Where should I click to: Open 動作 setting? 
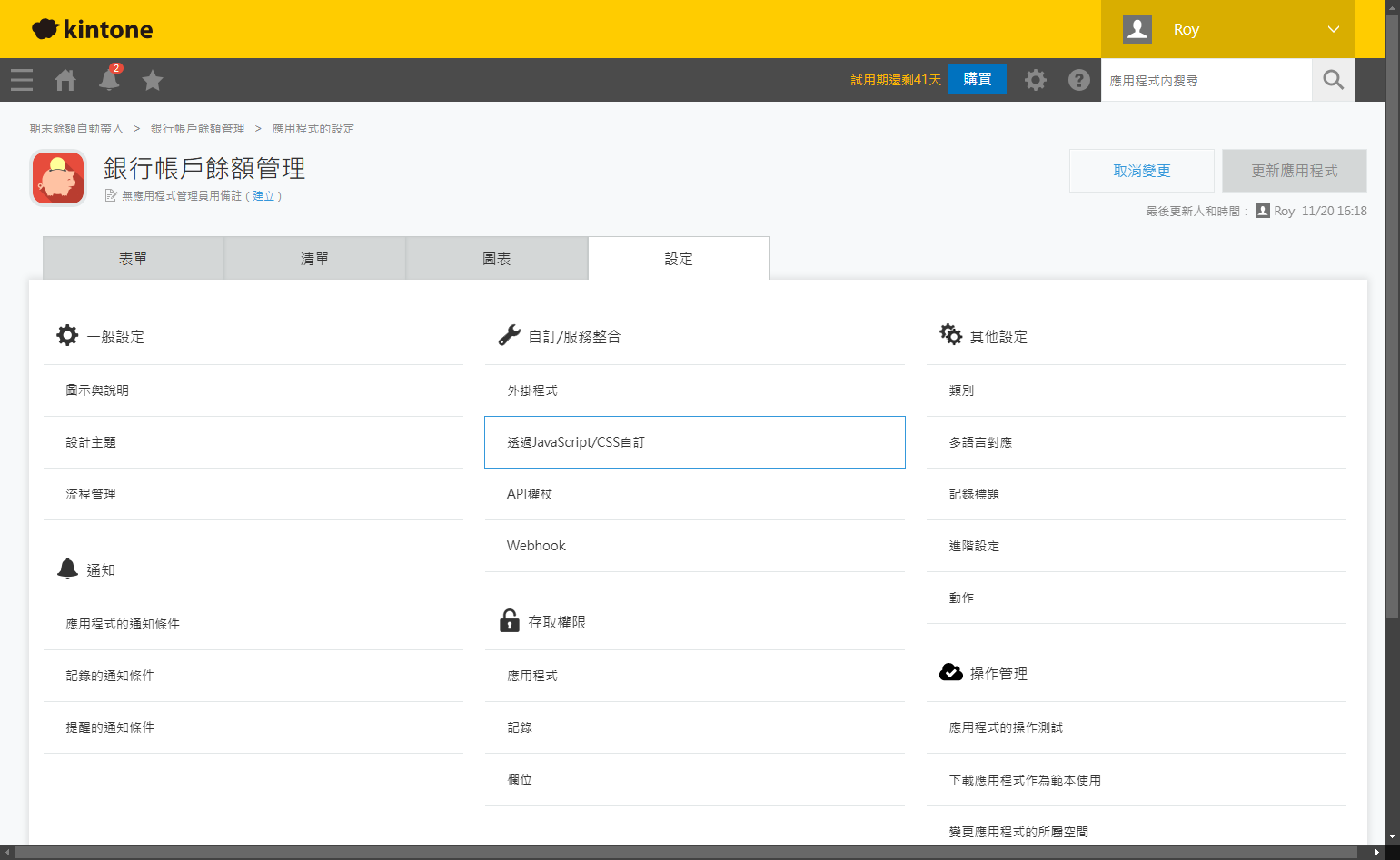click(1137, 598)
